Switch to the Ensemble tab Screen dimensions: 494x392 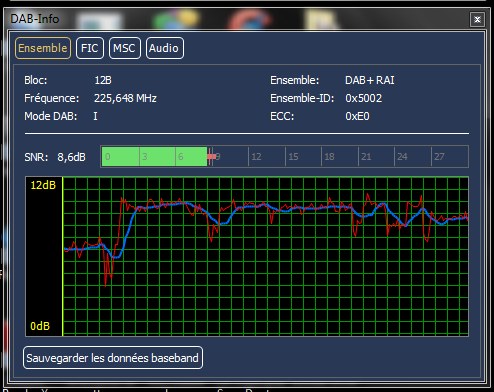tap(43, 48)
